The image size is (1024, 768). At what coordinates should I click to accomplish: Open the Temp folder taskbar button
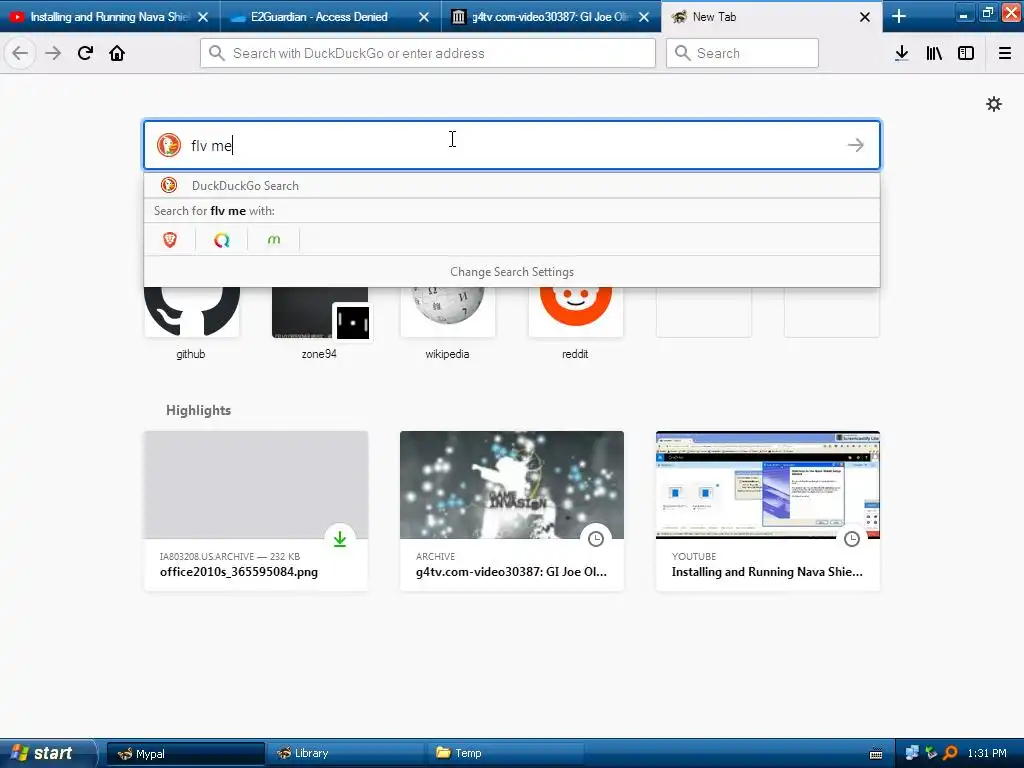[x=504, y=753]
